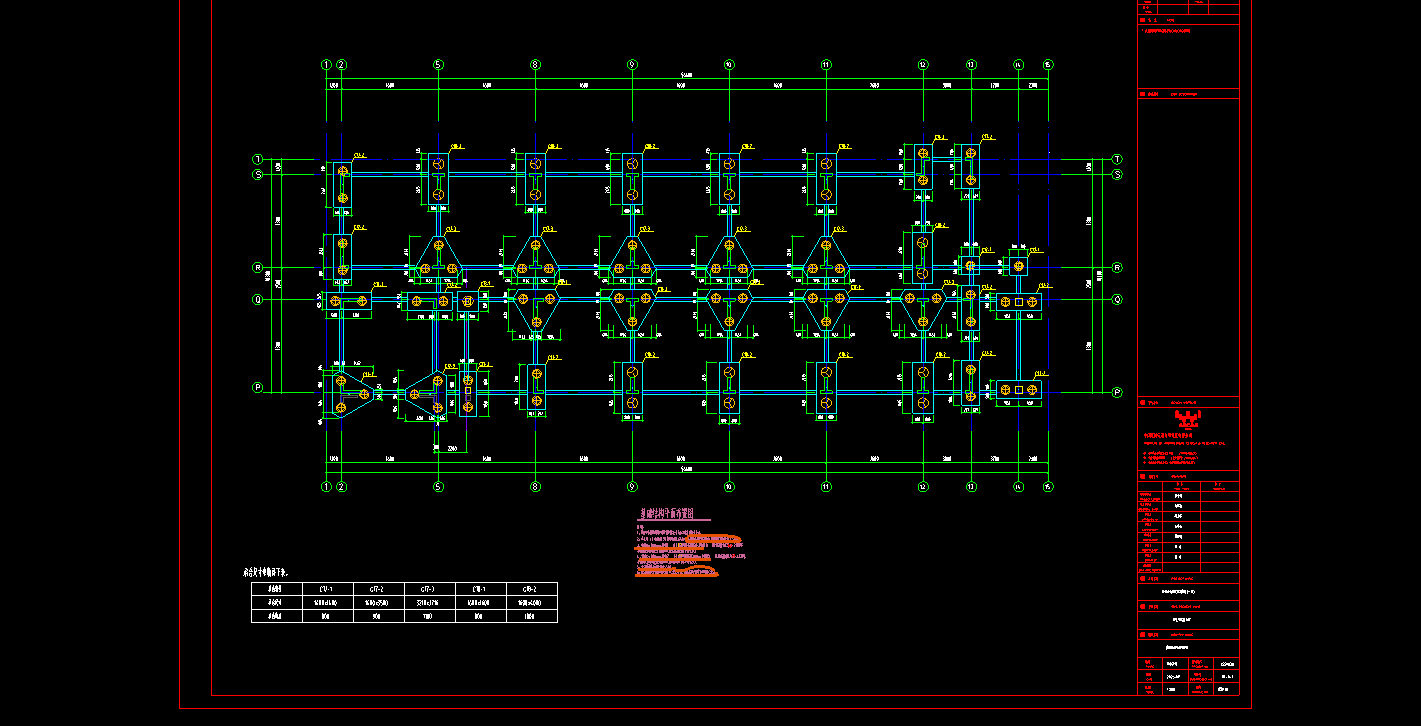Pick axis bubble 10 above the plan

point(729,65)
